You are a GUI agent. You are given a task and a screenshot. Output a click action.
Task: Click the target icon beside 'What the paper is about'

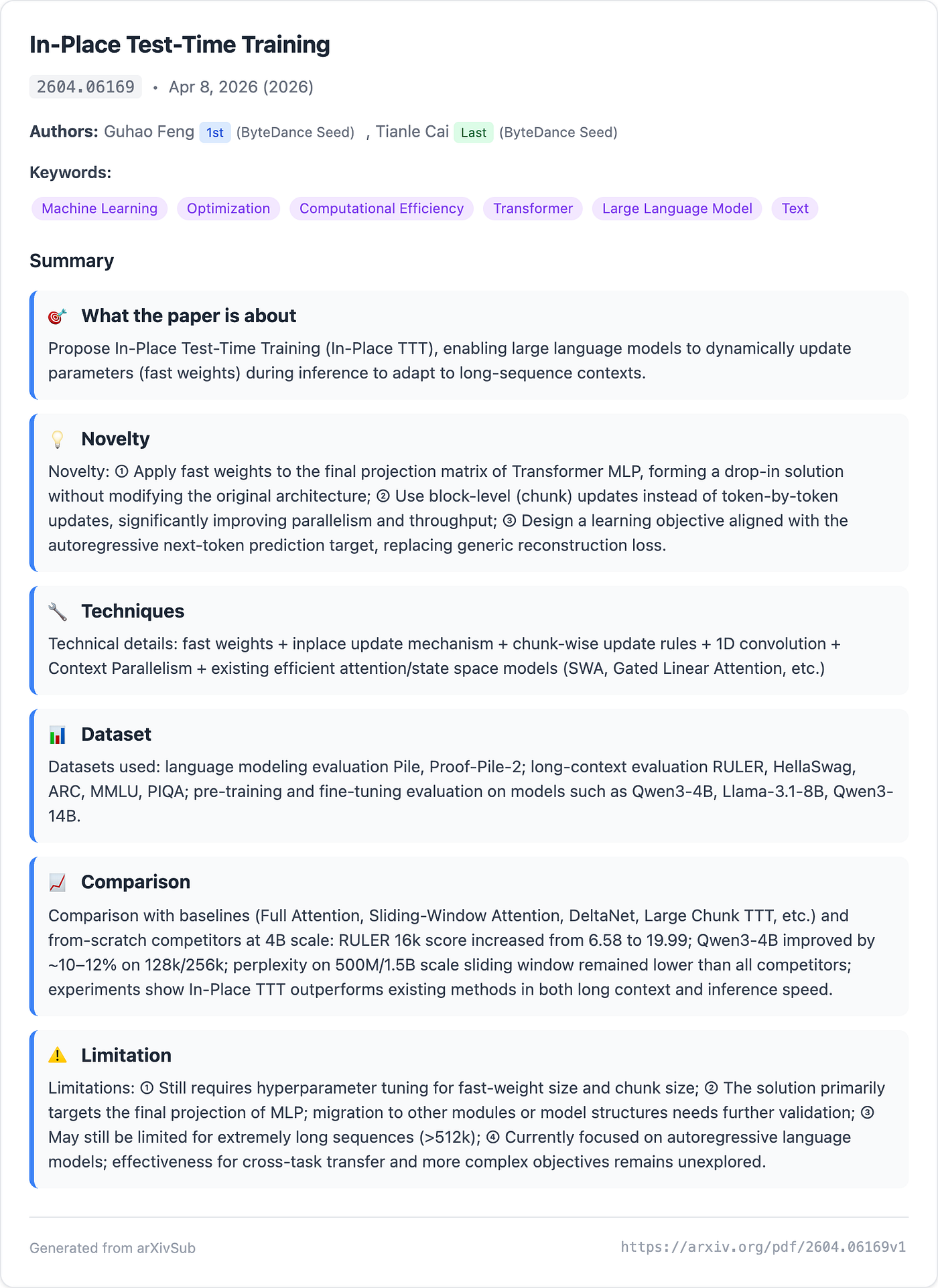coord(58,316)
